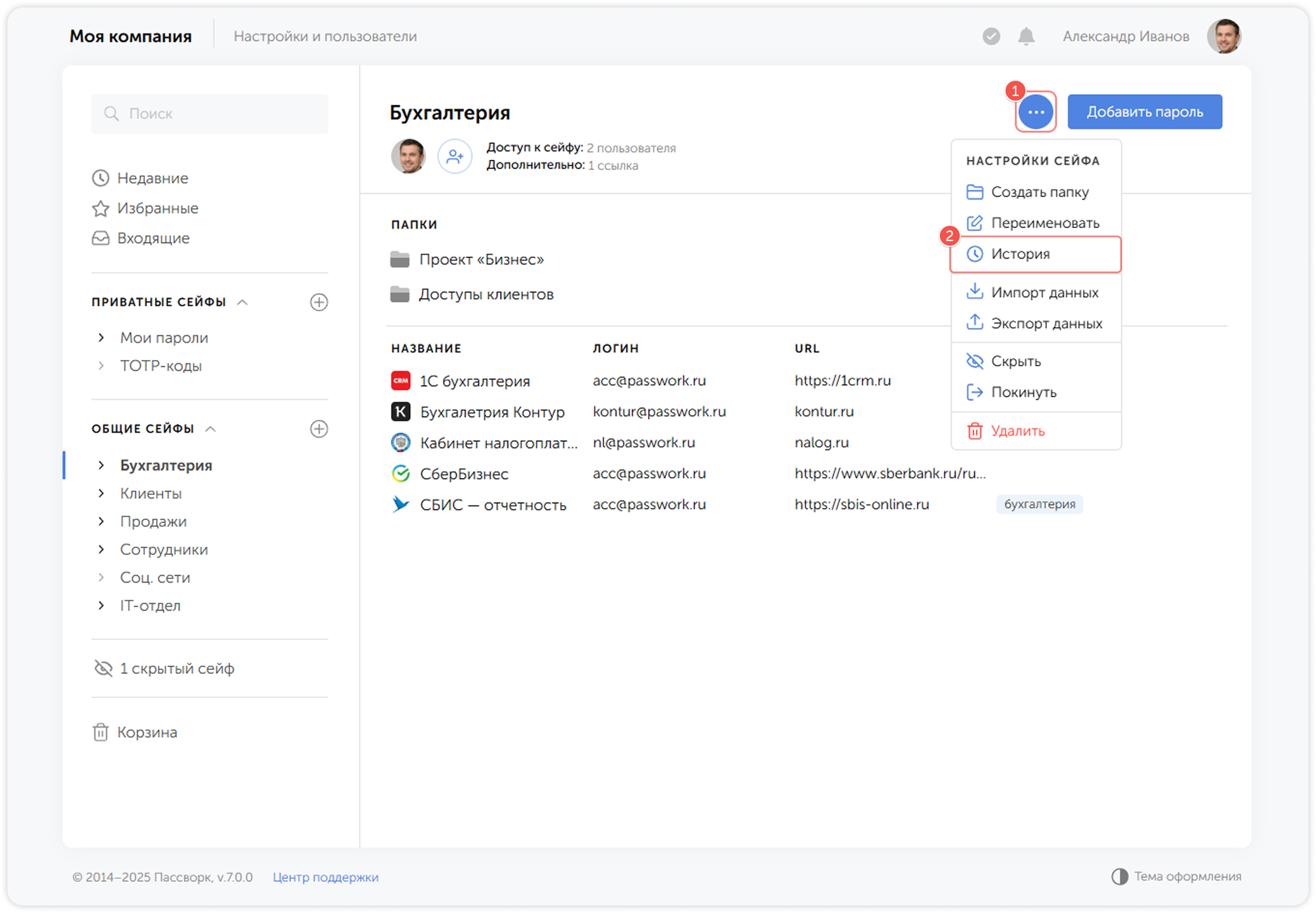Click the 1 ссылка additional text

(613, 165)
